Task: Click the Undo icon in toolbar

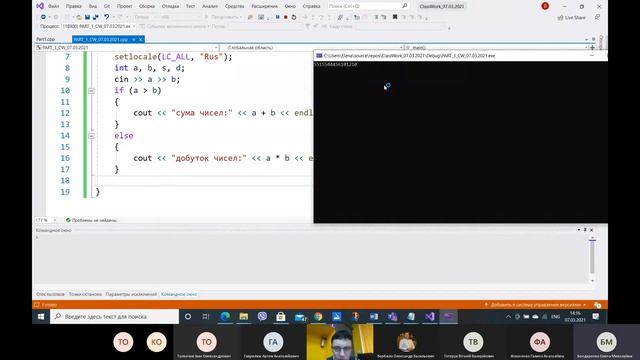Action: [x=106, y=17]
